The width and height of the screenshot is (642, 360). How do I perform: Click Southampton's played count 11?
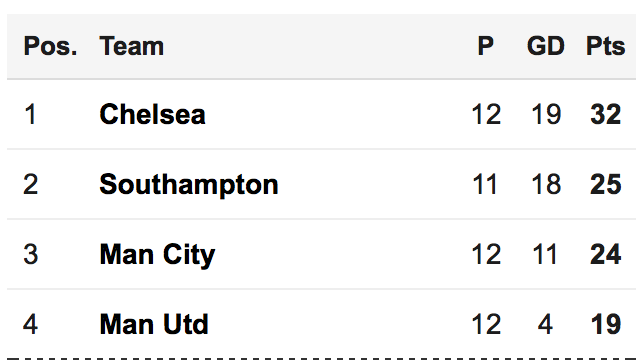click(485, 184)
